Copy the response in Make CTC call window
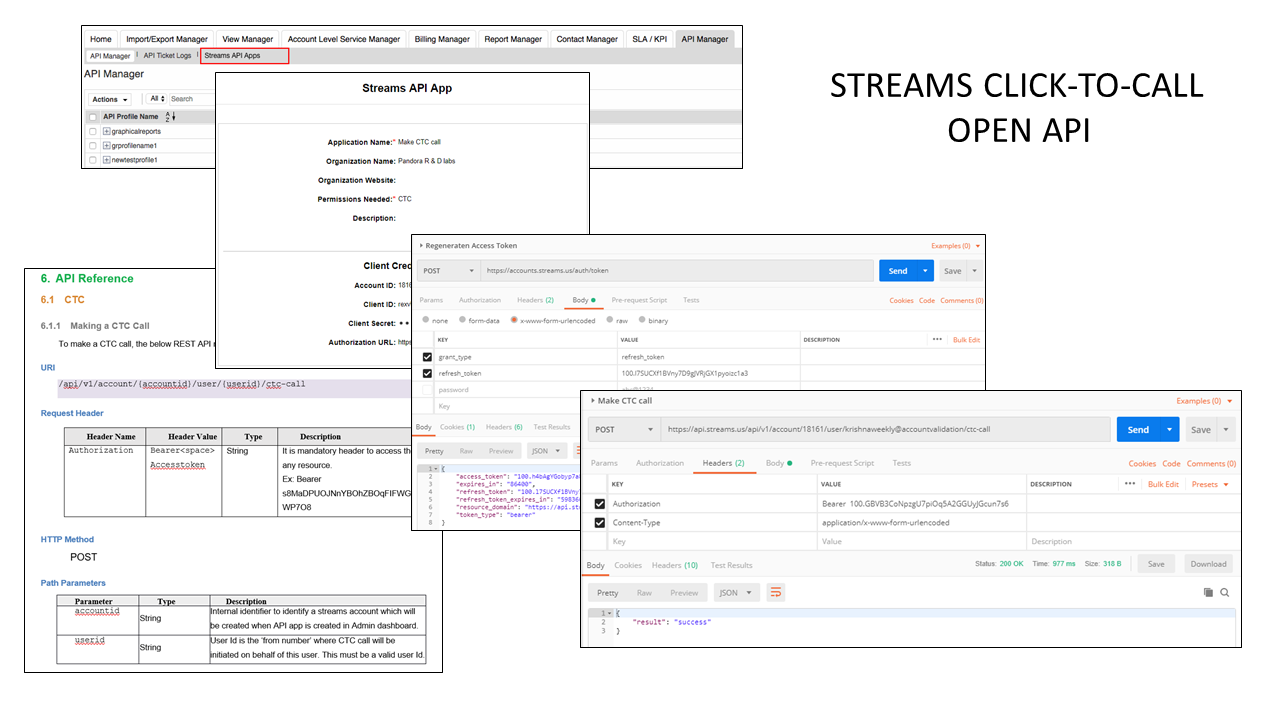This screenshot has height=720, width=1280. [x=1208, y=593]
